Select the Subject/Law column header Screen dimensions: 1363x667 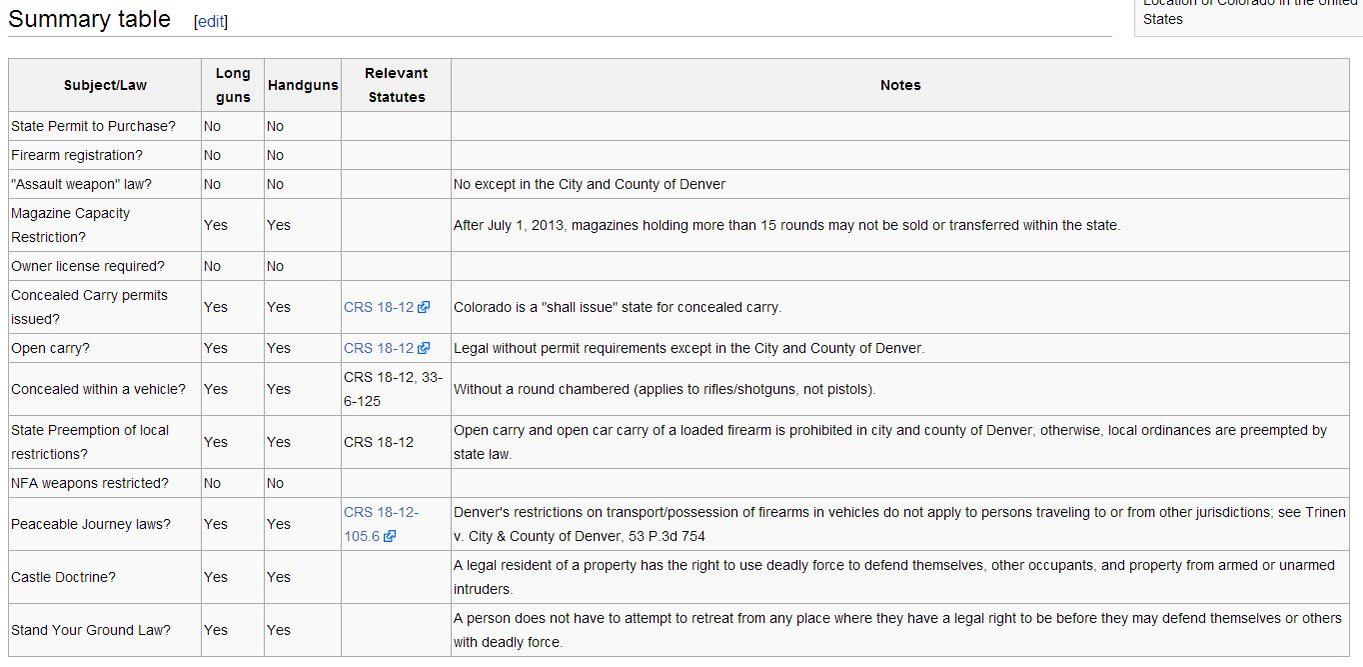[105, 85]
